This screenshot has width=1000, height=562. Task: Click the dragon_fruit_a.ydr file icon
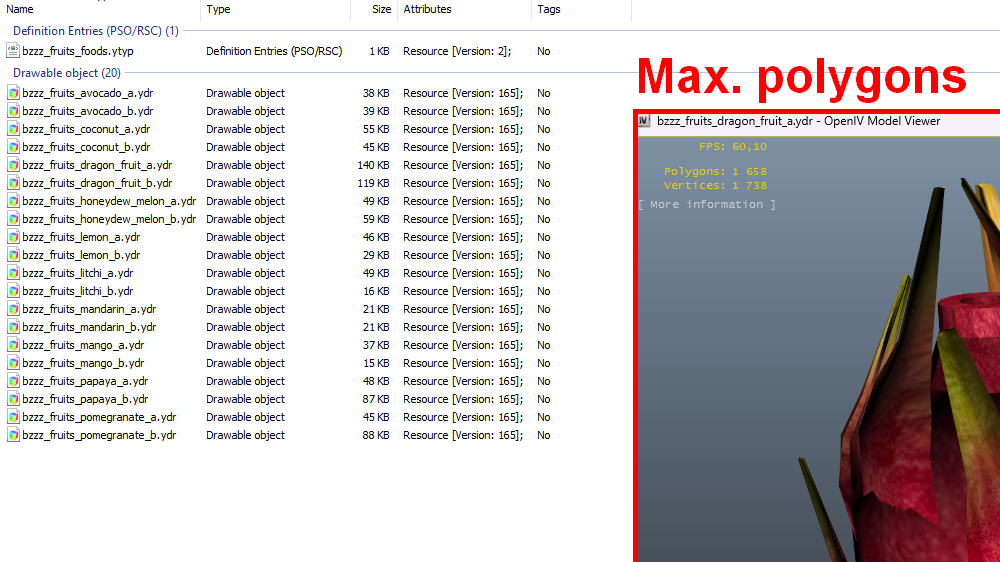tap(13, 165)
